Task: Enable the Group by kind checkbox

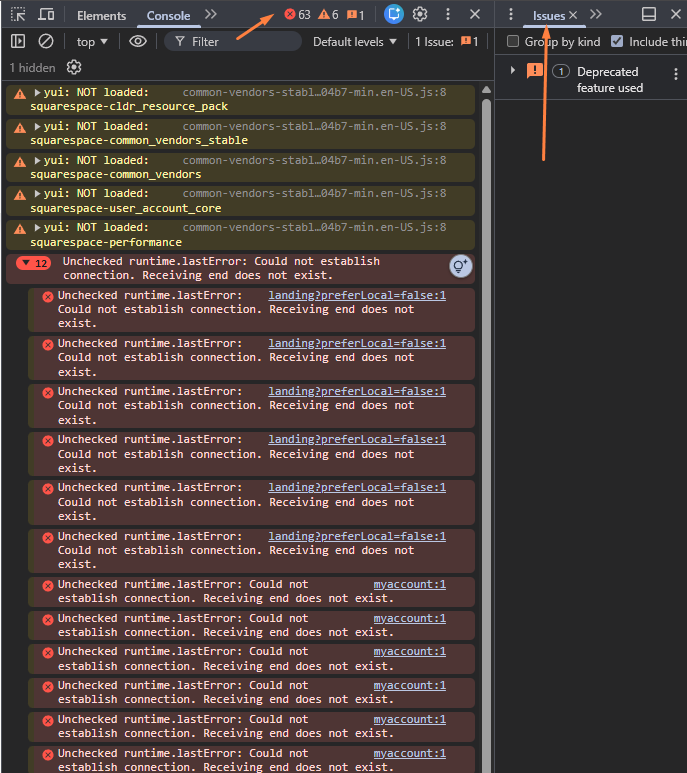Action: pyautogui.click(x=513, y=42)
